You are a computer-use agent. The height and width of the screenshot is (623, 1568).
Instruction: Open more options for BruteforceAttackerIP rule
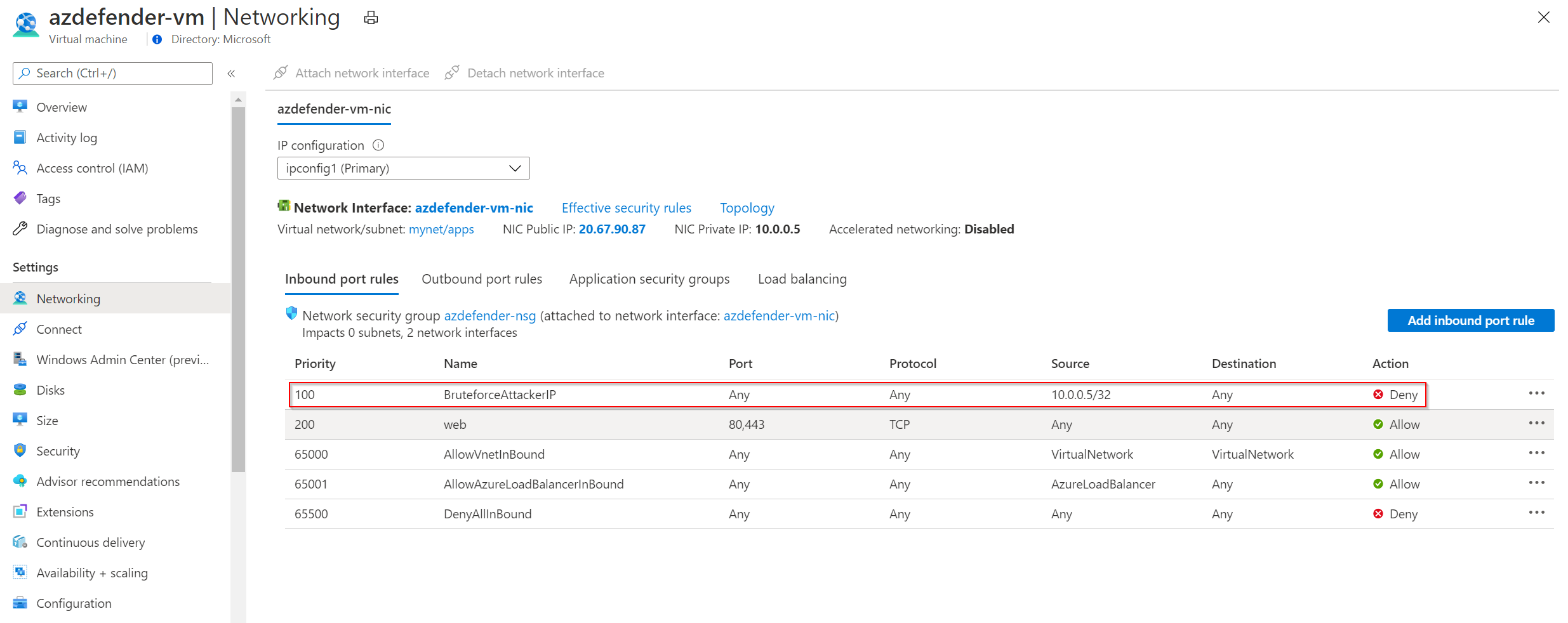coord(1536,394)
